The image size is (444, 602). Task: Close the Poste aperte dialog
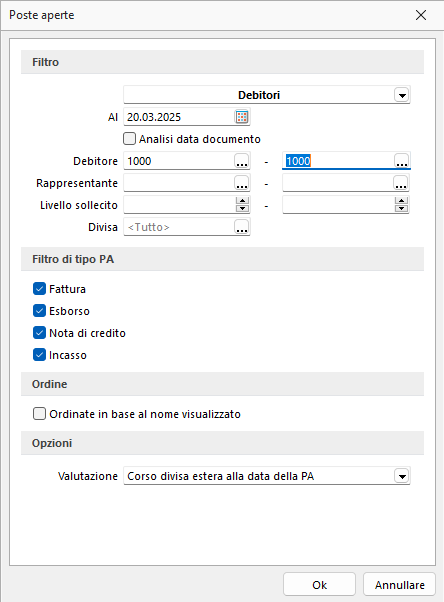(x=421, y=15)
